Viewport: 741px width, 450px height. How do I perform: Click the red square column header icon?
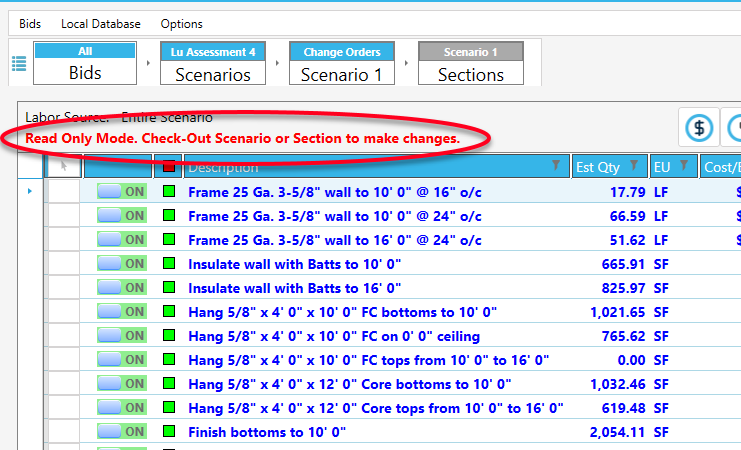click(x=169, y=167)
